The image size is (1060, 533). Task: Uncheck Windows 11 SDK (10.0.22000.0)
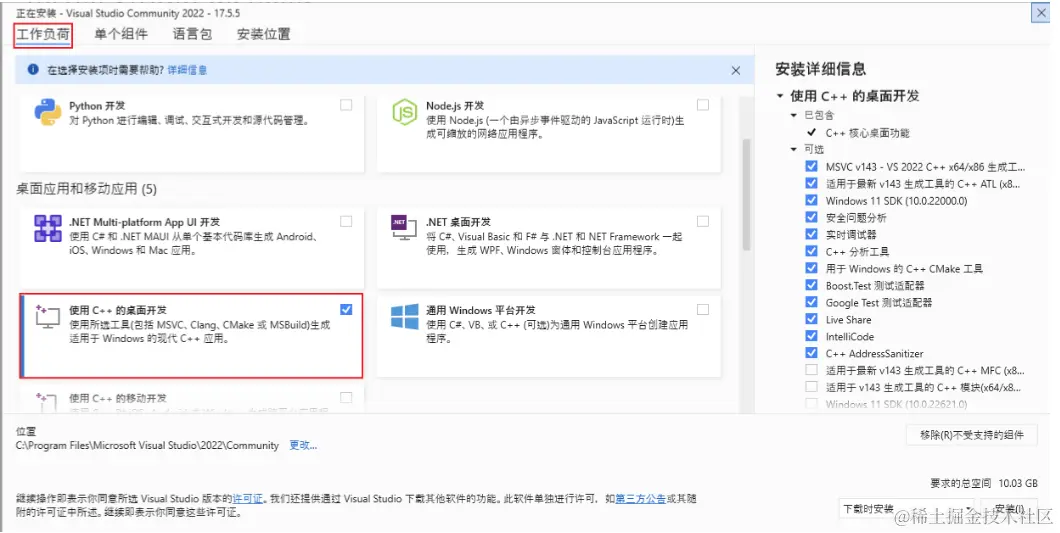pos(811,200)
